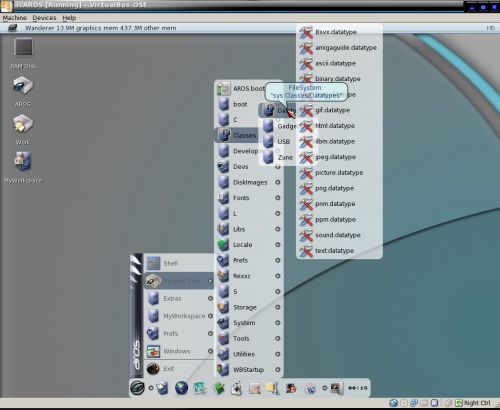Viewport: 500px width, 410px height.
Task: Click the dock clock display
Action: click(x=357, y=388)
